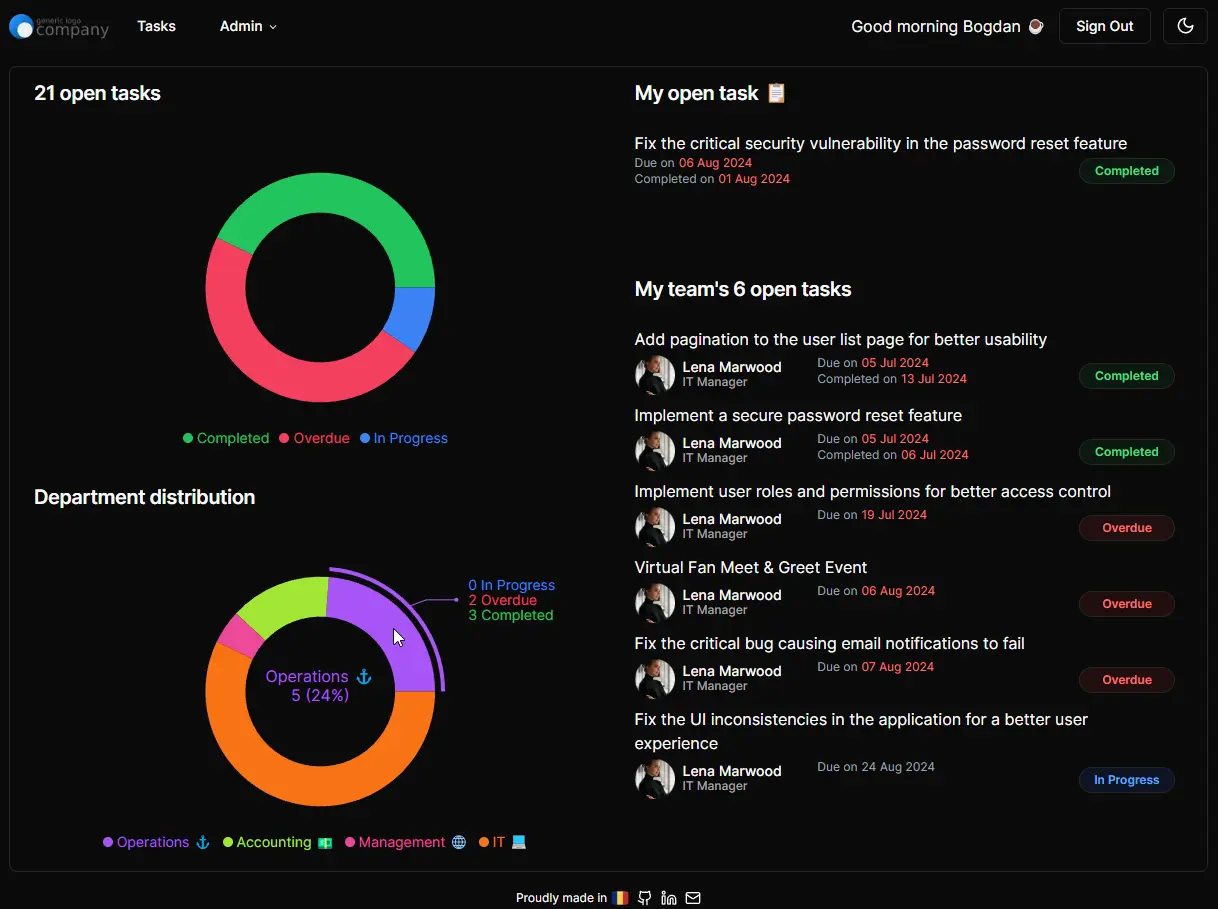1218x909 pixels.
Task: Toggle the In Progress legend item
Action: (x=404, y=438)
